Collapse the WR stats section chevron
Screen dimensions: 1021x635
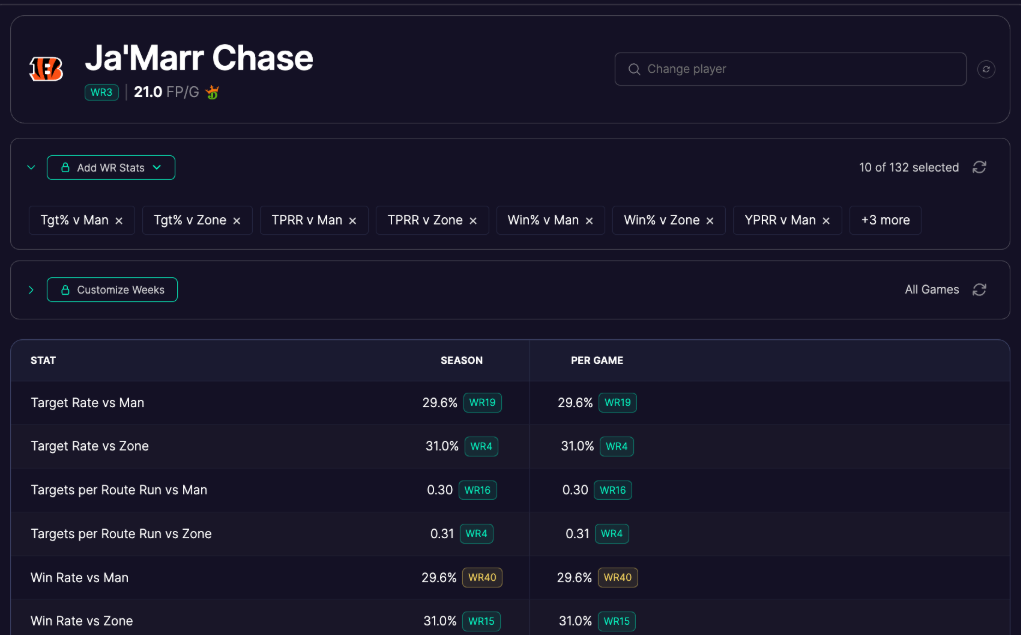[31, 167]
